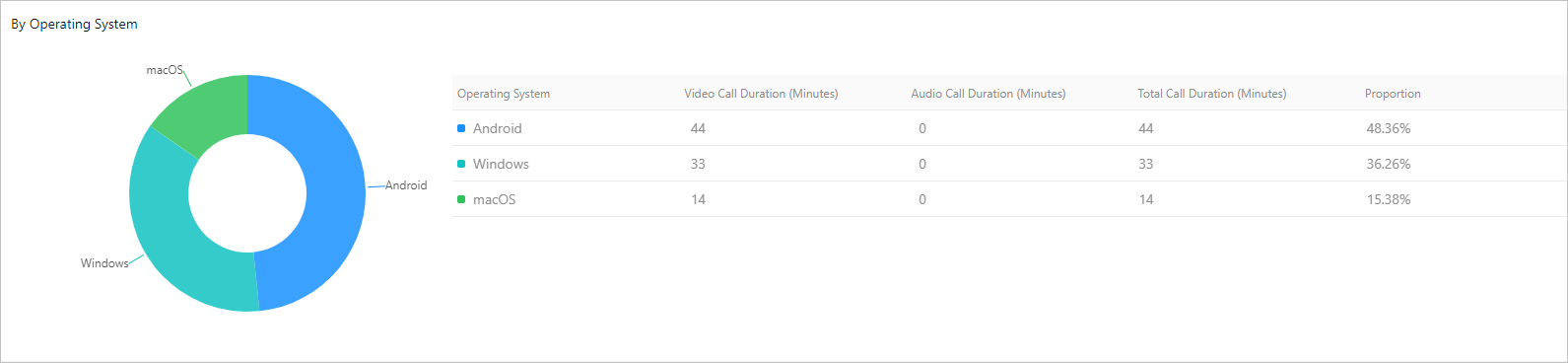Click the Windows label beside the chart
This screenshot has width=1568, height=363.
coord(104,263)
